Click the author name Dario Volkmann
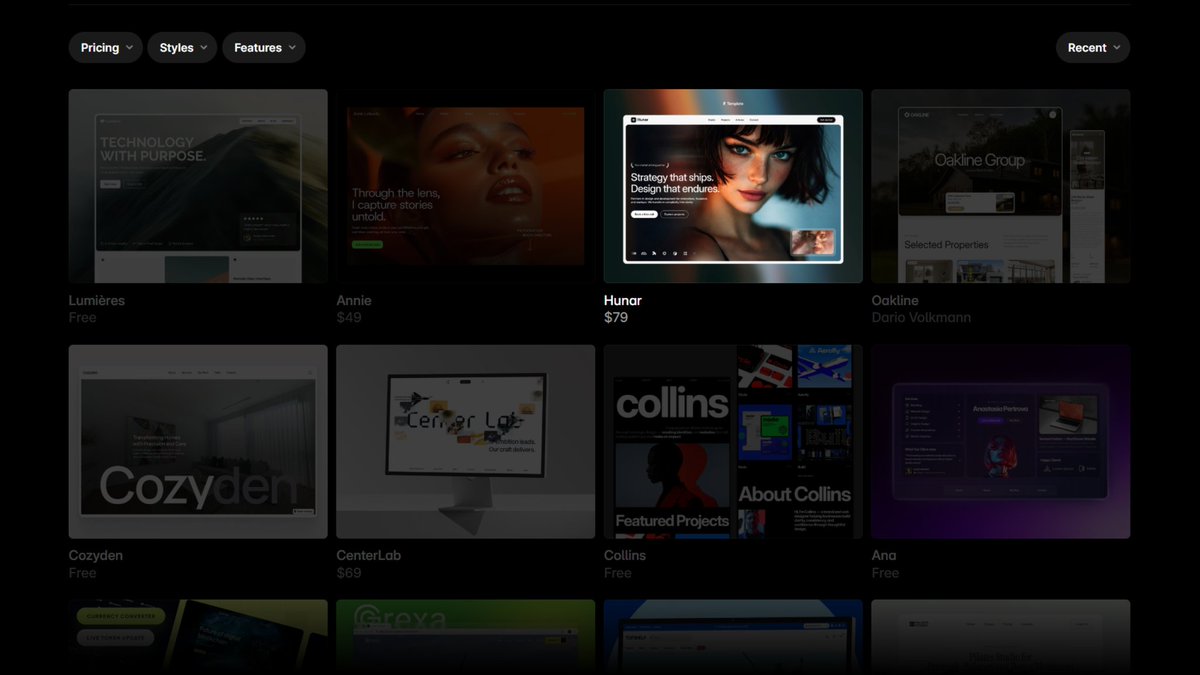 click(921, 318)
